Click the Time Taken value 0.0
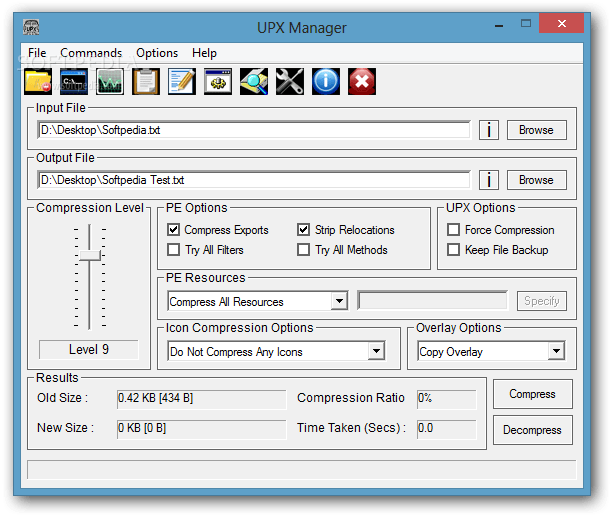 (x=447, y=428)
